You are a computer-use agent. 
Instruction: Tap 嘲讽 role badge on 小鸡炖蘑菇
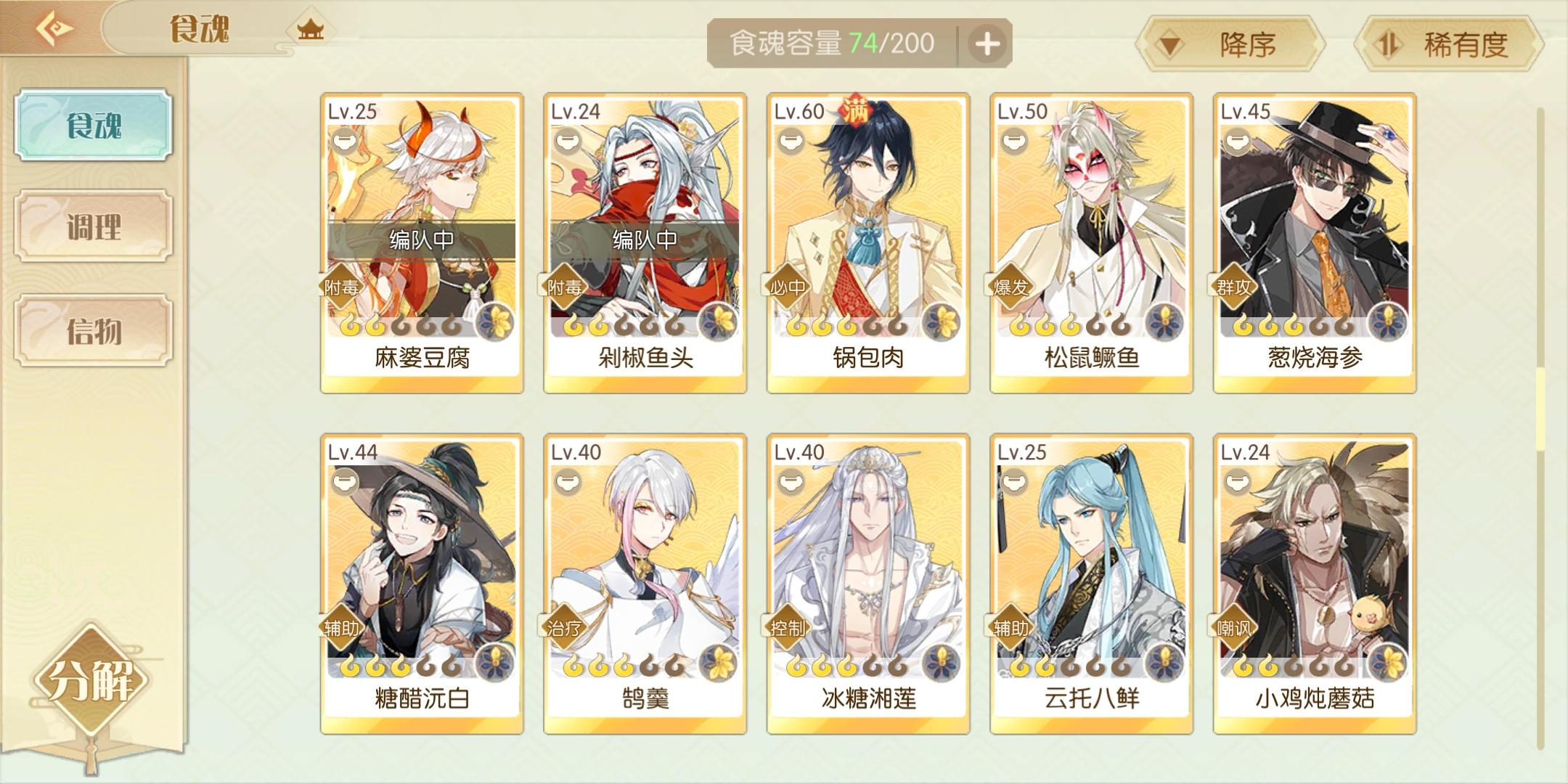pyautogui.click(x=1233, y=628)
